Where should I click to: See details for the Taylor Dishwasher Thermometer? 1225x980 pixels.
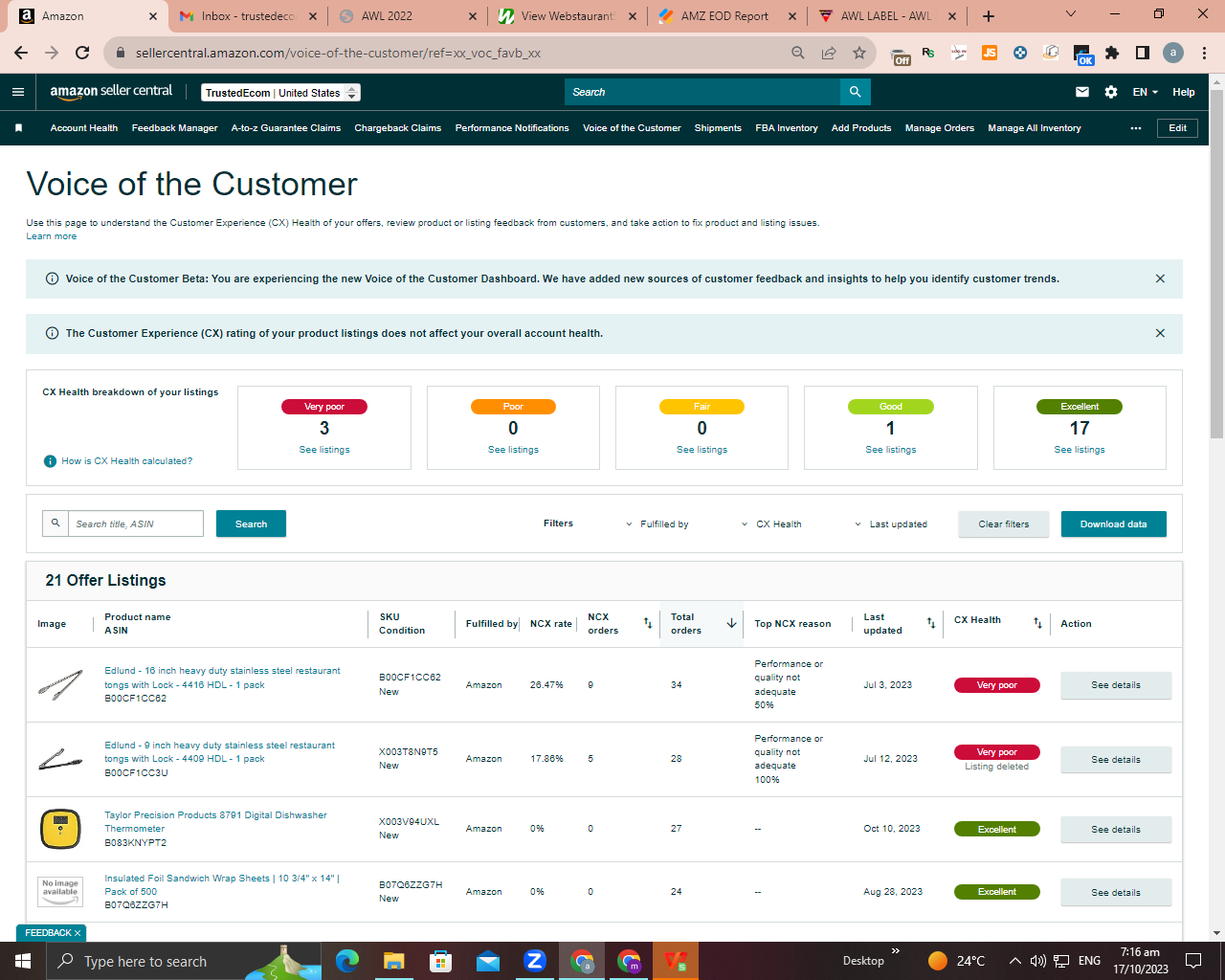click(1116, 830)
